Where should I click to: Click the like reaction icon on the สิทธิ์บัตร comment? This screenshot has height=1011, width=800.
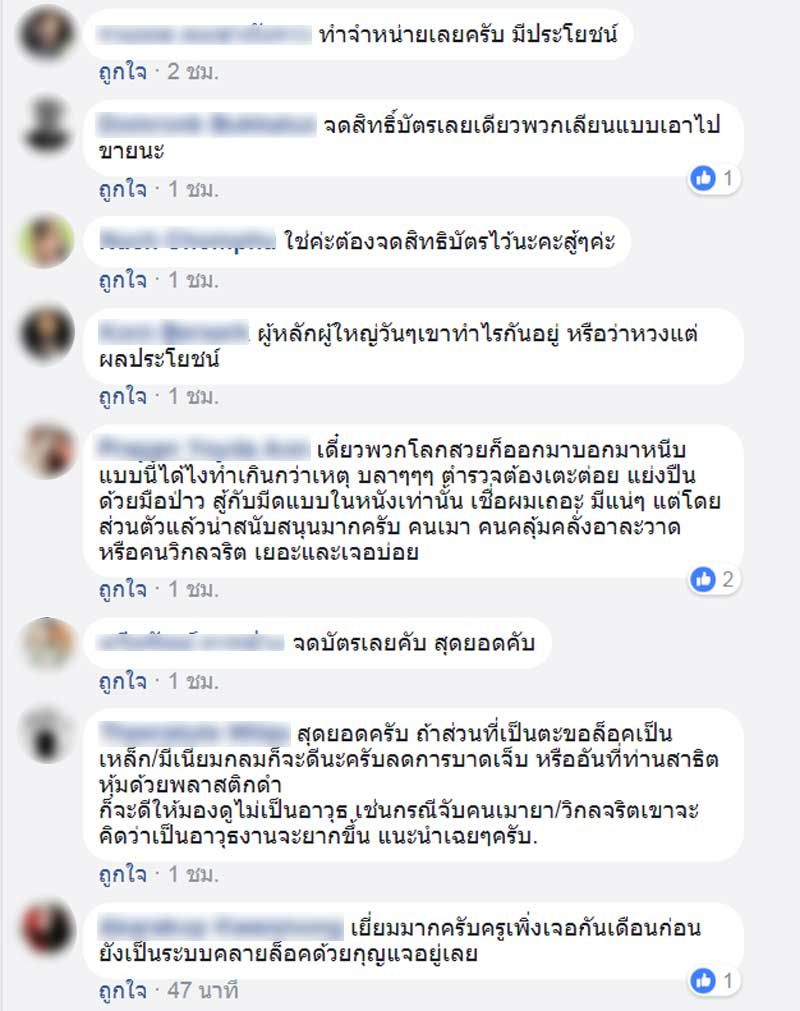click(703, 178)
